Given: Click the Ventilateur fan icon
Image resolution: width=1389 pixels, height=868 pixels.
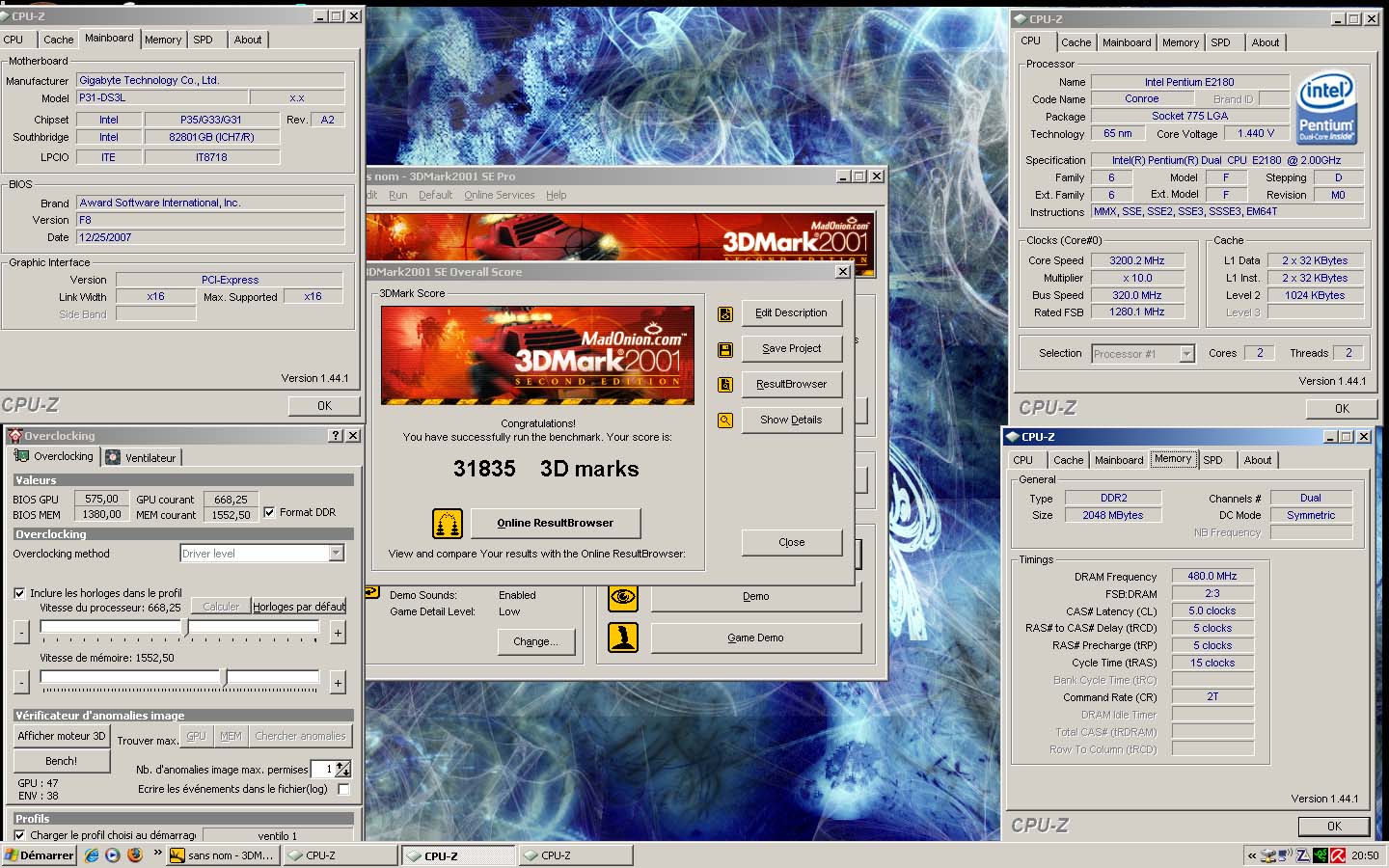Looking at the screenshot, I should click(x=114, y=457).
